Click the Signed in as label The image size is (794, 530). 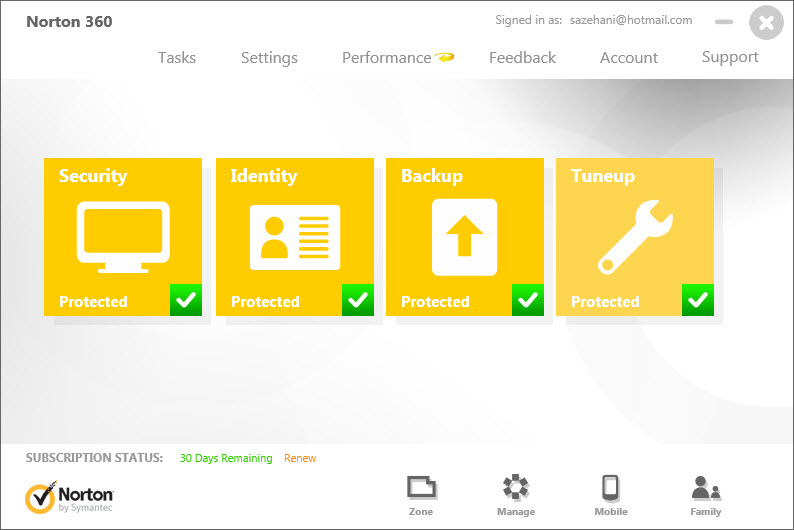[529, 20]
